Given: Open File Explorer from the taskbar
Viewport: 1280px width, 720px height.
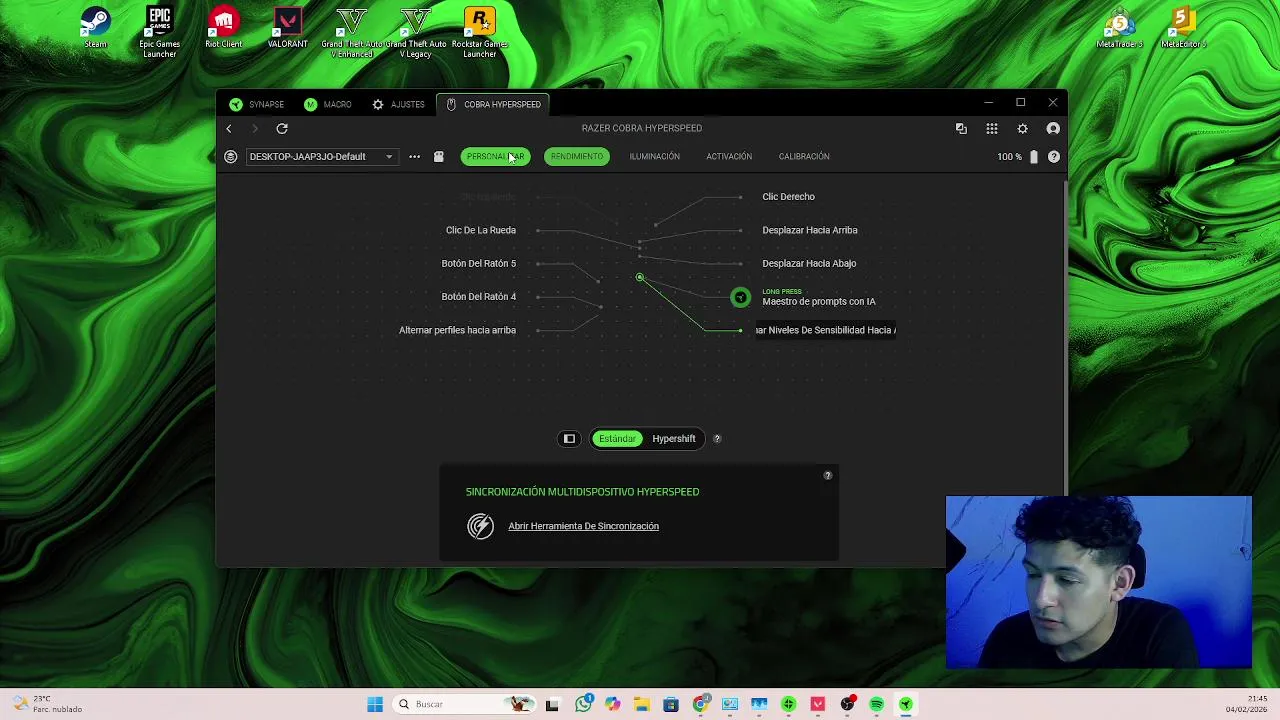Looking at the screenshot, I should pos(641,704).
